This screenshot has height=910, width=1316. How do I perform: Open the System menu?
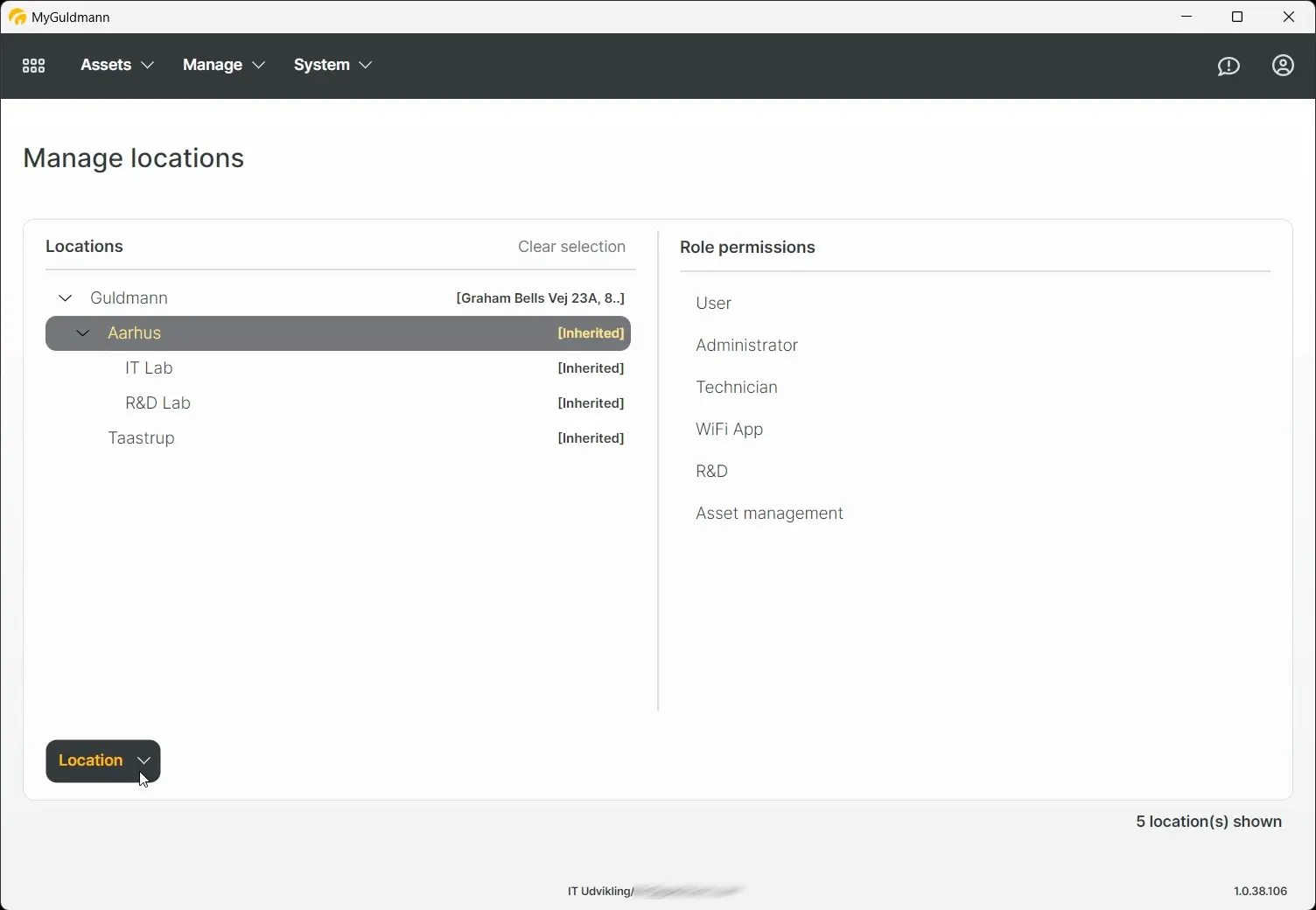[x=332, y=65]
